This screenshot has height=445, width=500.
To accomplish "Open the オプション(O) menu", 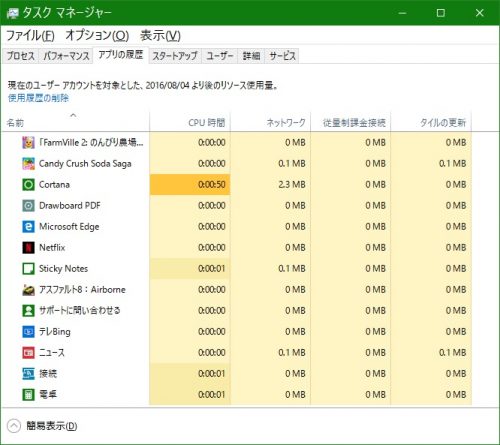I will (x=97, y=35).
